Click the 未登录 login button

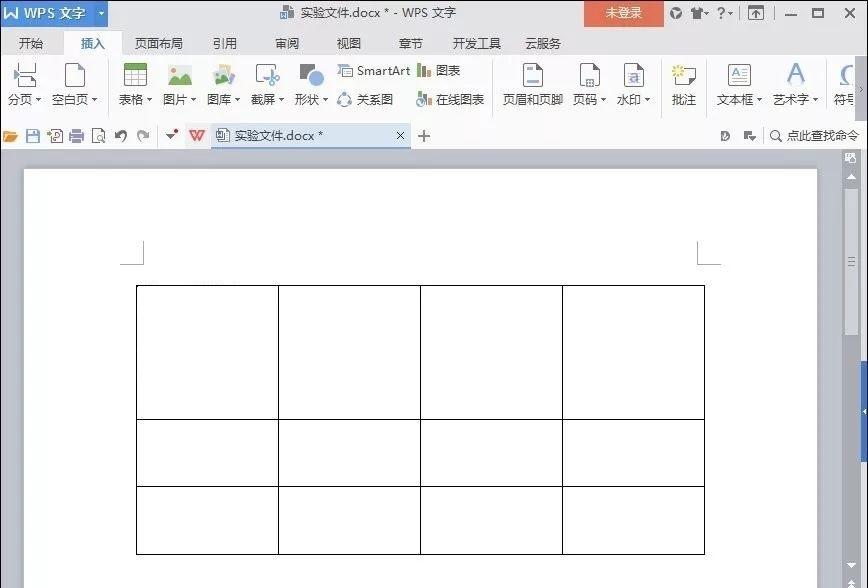point(623,13)
